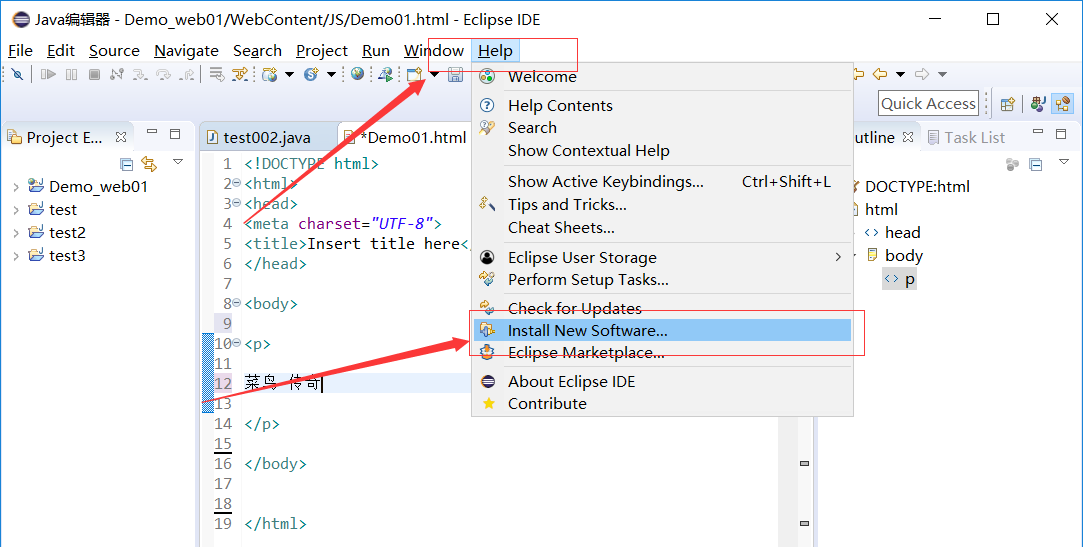
Task: Open the forward history dropdown arrow
Action: 942,74
